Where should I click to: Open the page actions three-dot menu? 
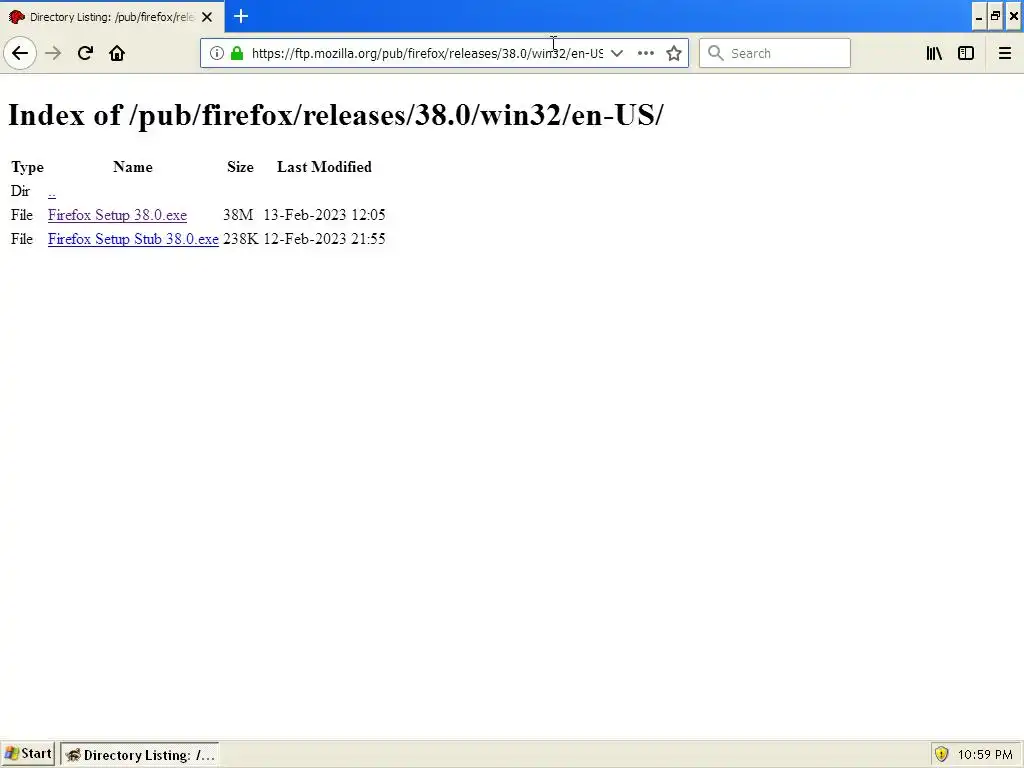(645, 53)
